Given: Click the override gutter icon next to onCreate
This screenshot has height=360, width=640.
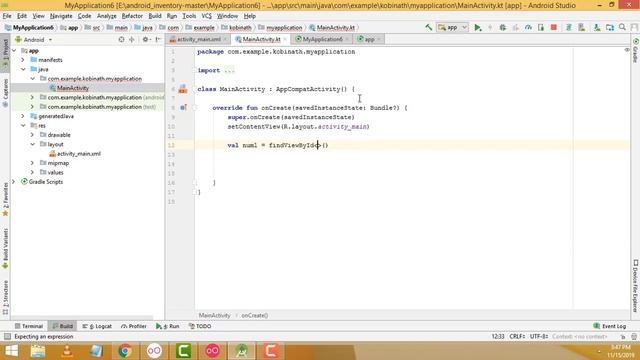Looking at the screenshot, I should pos(183,108).
